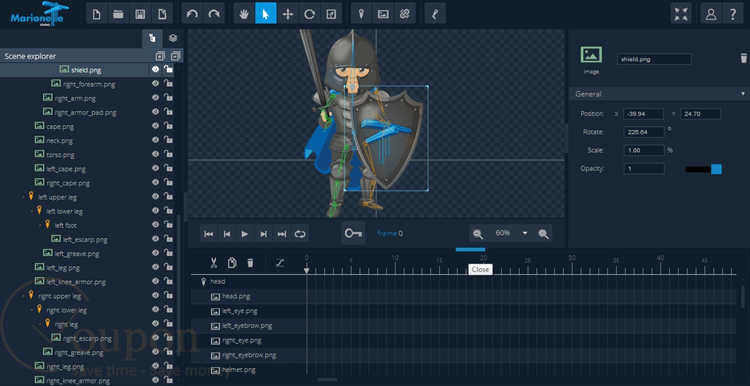The image size is (750, 386).
Task: Redo the last undone action
Action: [x=214, y=13]
